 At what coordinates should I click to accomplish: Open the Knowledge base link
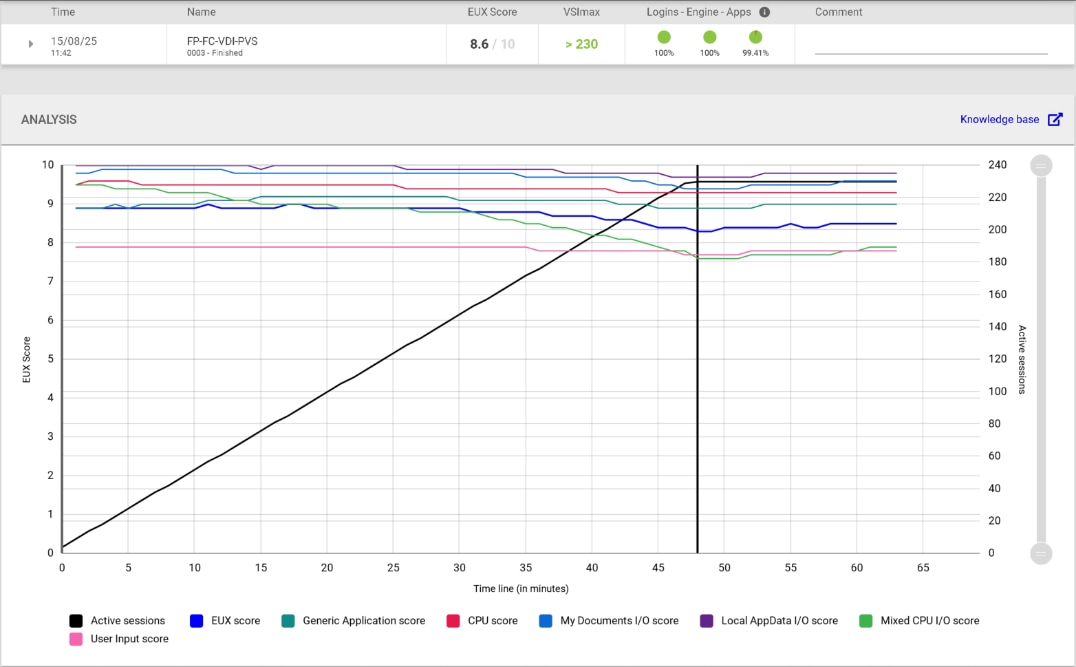(x=999, y=119)
